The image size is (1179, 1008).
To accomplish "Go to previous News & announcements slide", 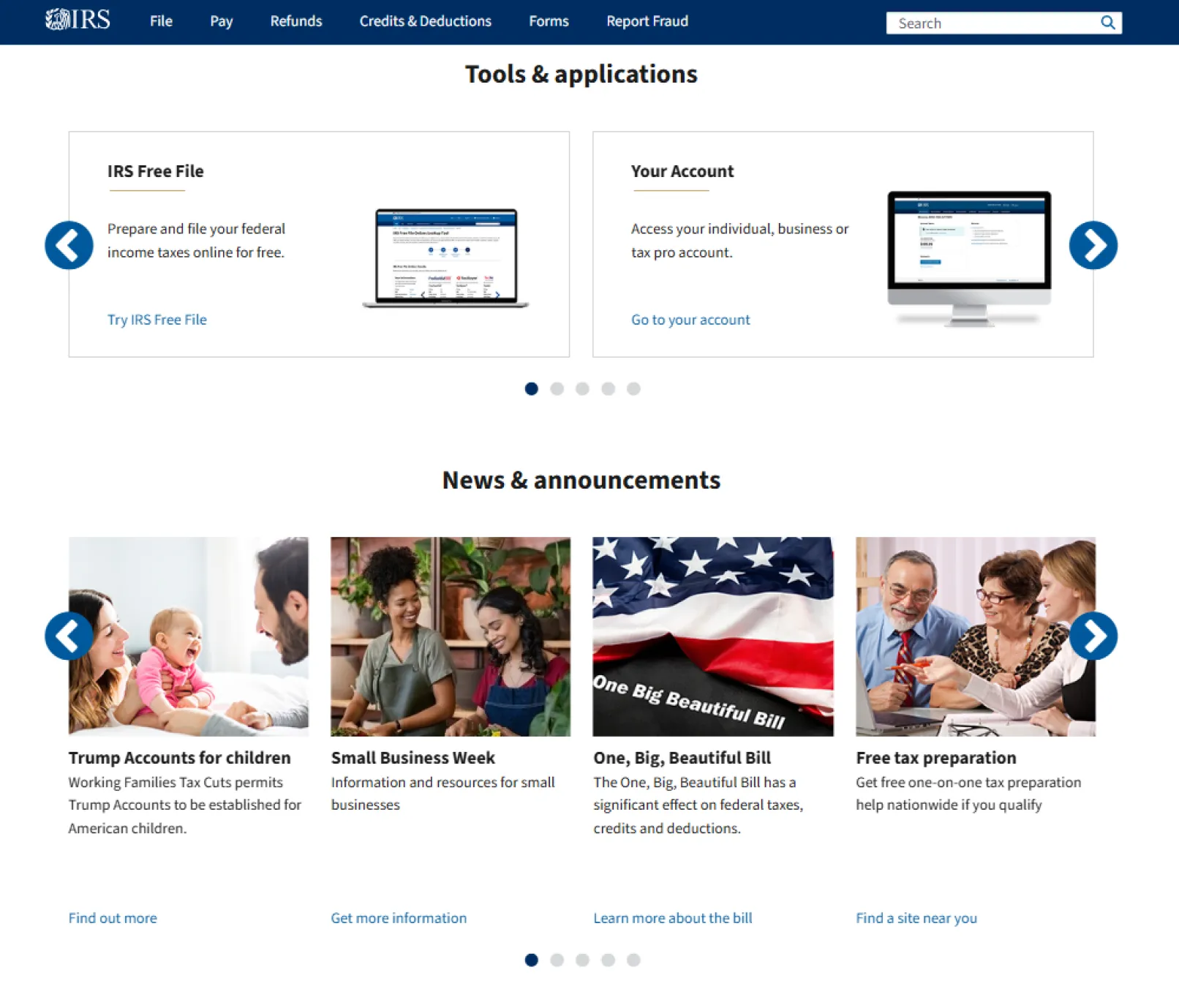I will tap(69, 636).
